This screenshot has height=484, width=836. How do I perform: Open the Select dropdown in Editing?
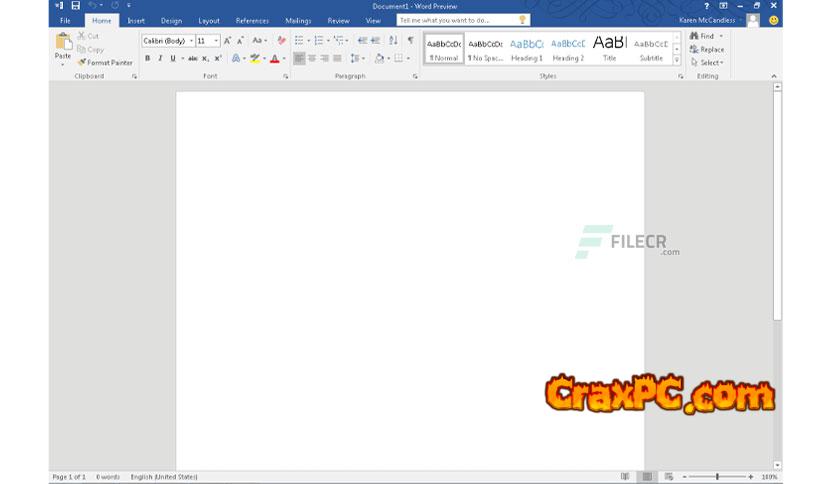tap(708, 62)
